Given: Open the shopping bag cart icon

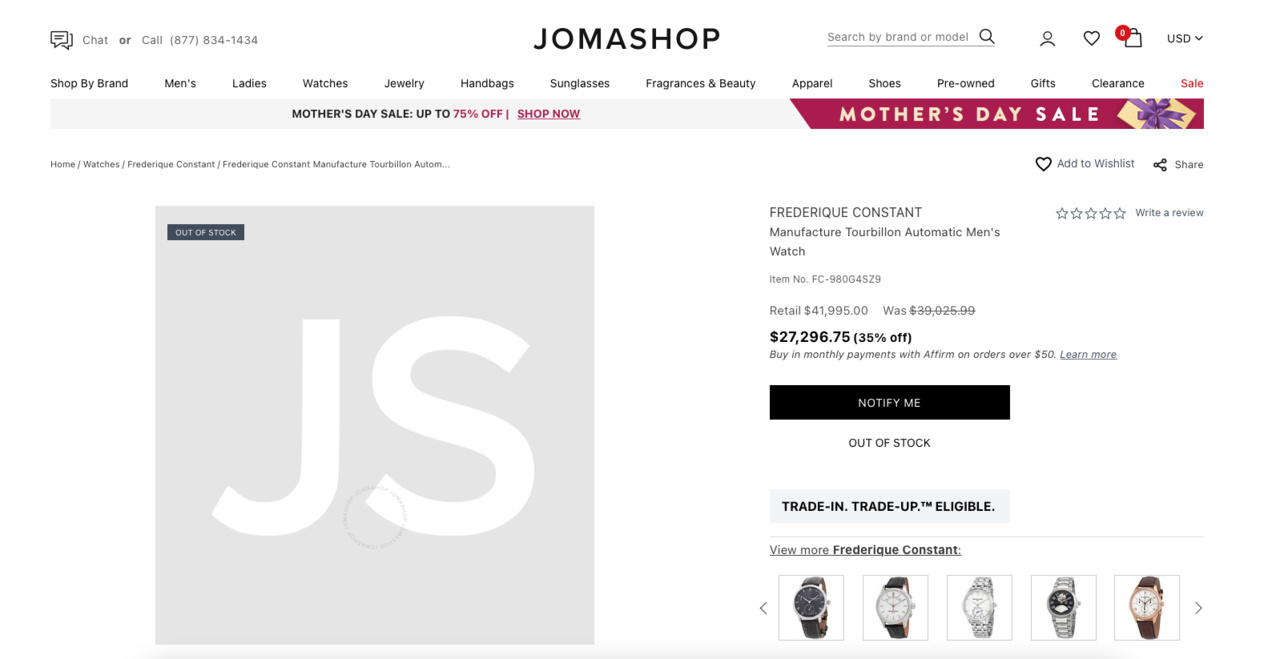Looking at the screenshot, I should click(1133, 39).
